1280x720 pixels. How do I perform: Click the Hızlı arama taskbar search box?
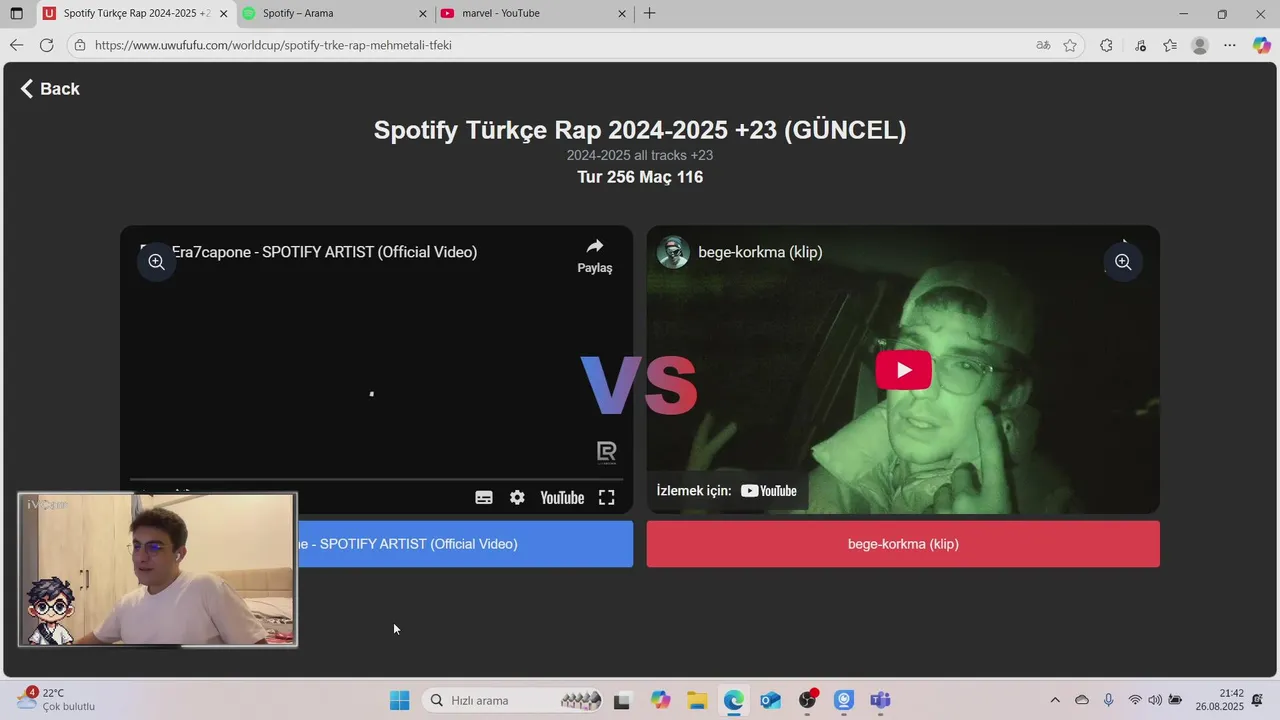click(x=514, y=700)
